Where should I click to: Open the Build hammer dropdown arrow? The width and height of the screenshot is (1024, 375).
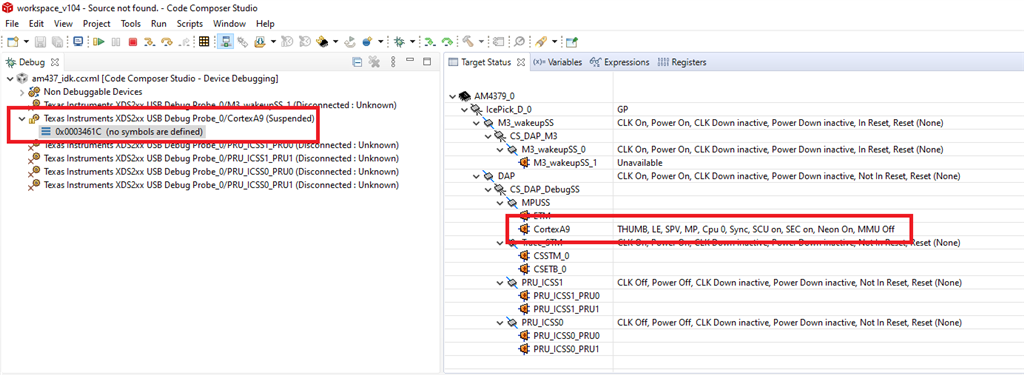[481, 41]
